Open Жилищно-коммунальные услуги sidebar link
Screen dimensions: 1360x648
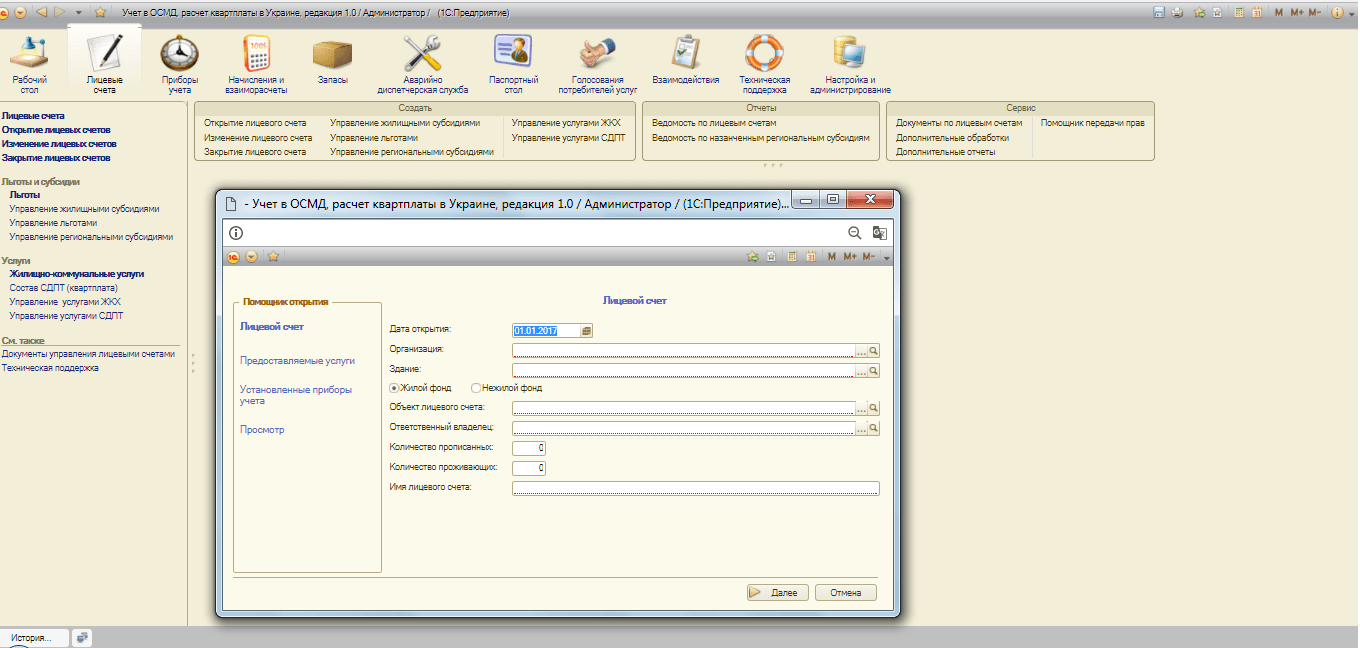77,273
